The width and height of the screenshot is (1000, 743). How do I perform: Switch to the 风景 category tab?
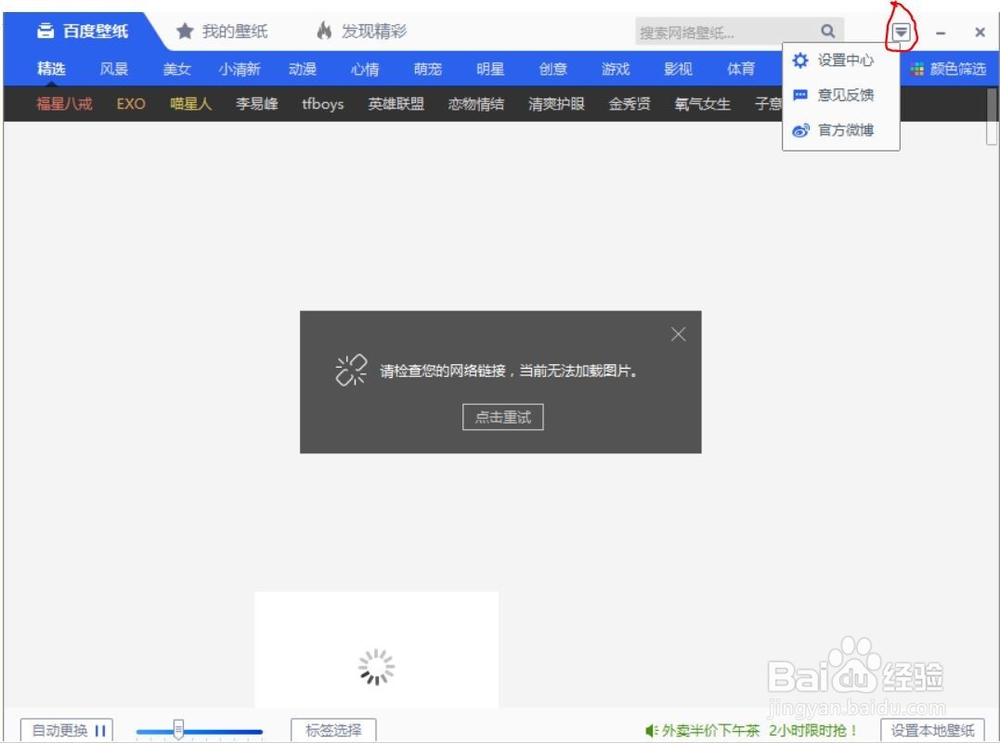(x=114, y=68)
